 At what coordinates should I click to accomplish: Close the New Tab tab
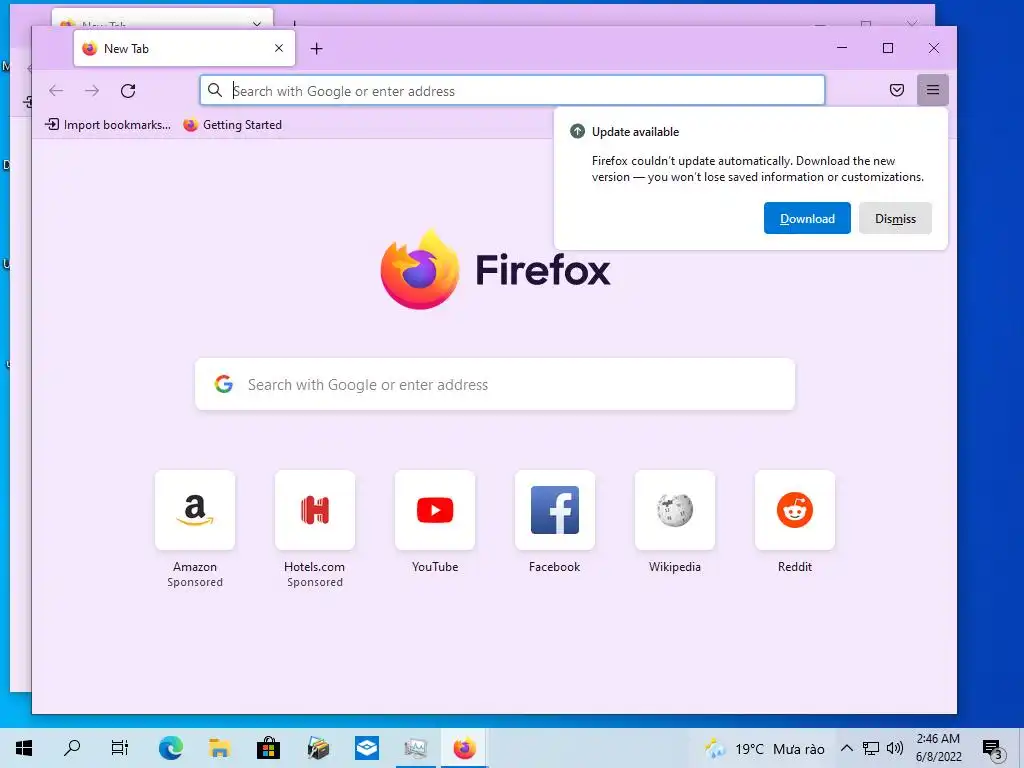point(279,48)
